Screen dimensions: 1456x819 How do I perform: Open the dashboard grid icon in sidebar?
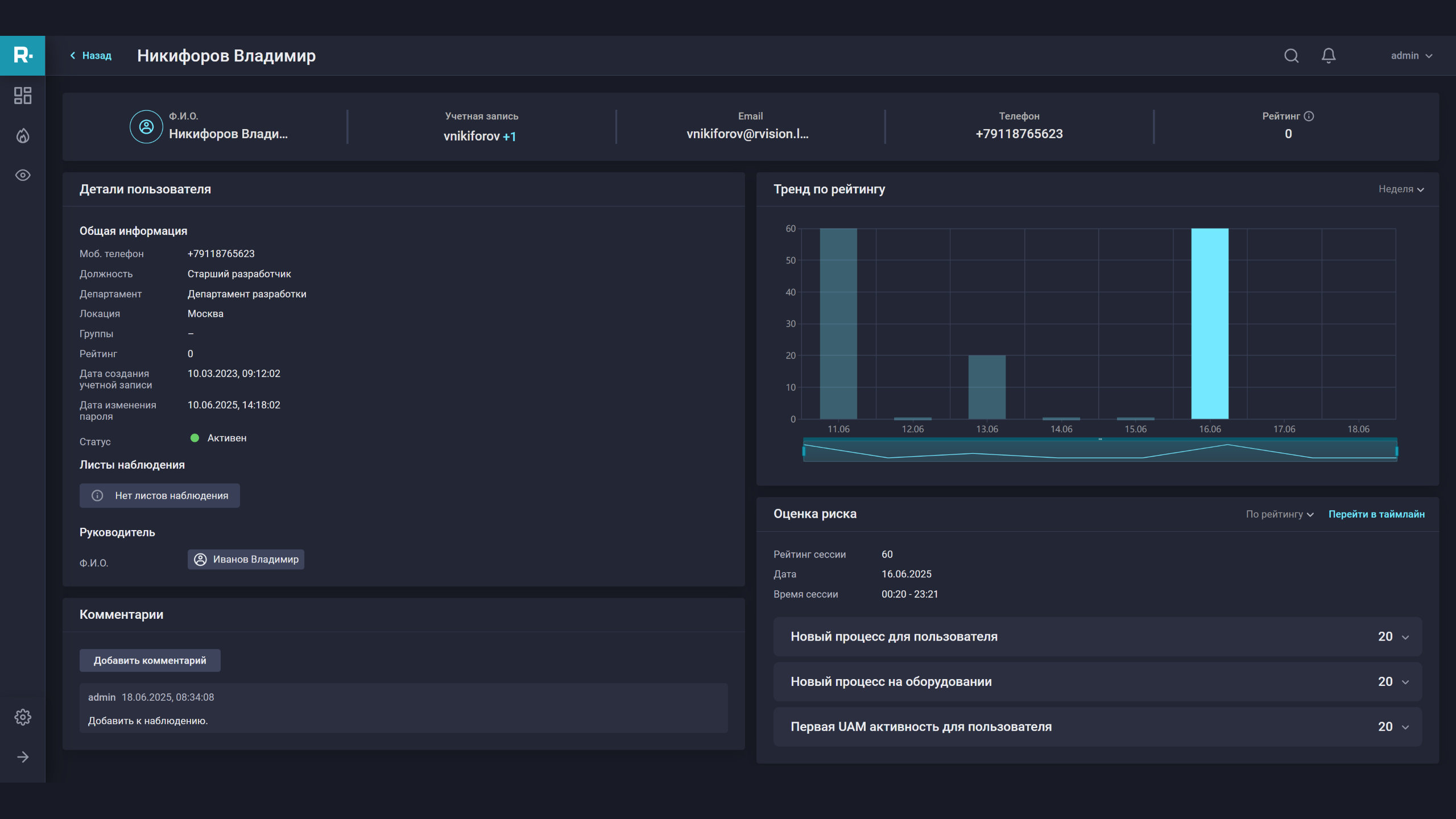click(23, 96)
